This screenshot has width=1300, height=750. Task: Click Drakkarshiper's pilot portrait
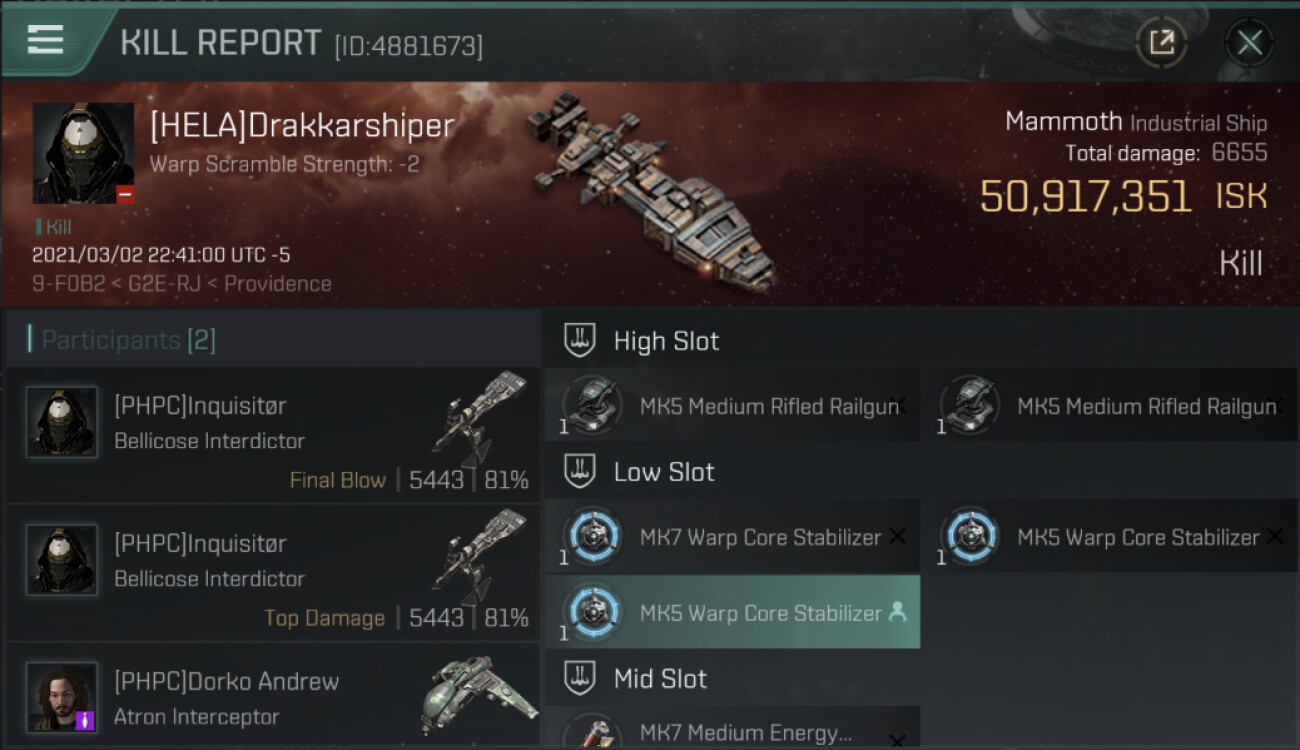point(83,153)
